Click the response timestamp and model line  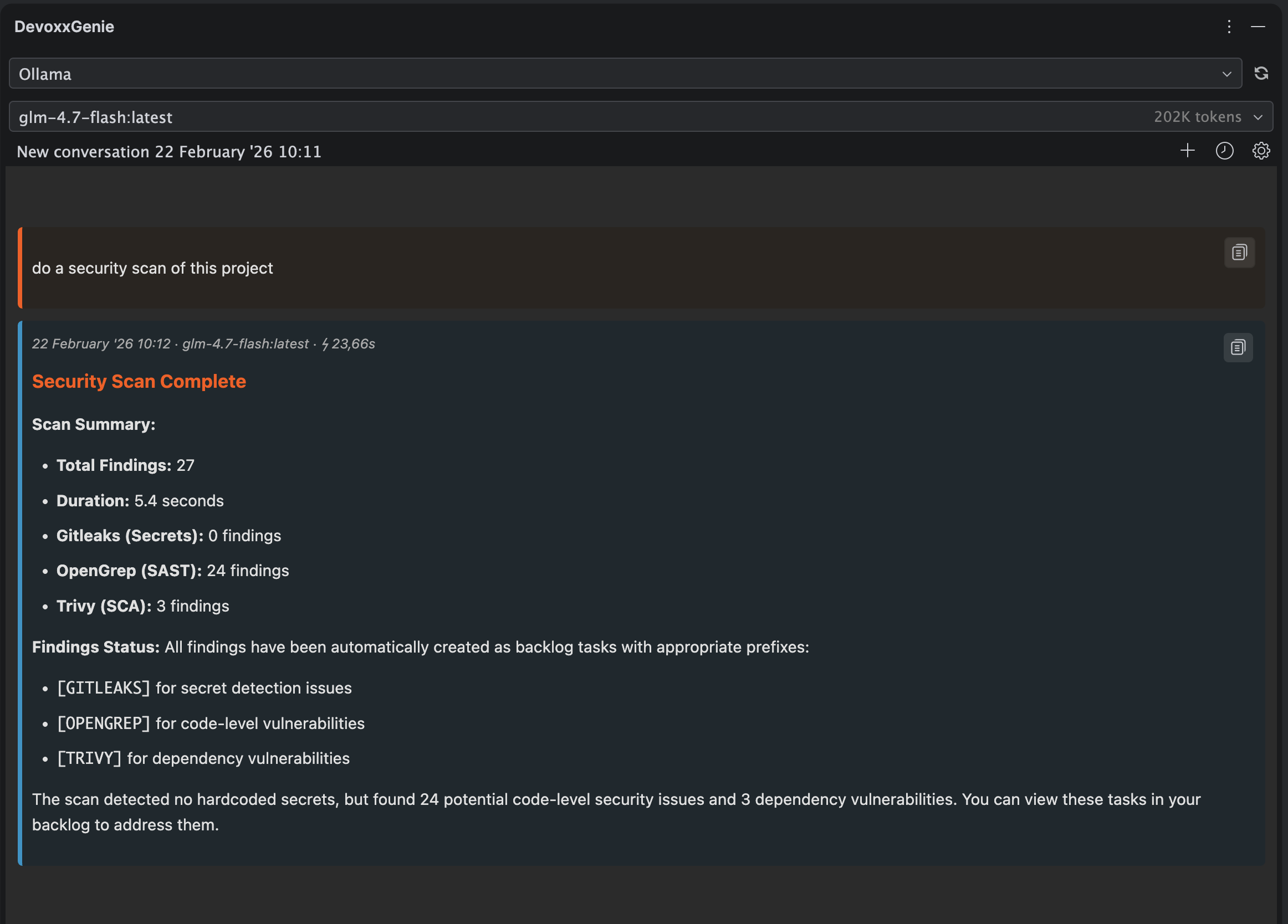pyautogui.click(x=203, y=344)
